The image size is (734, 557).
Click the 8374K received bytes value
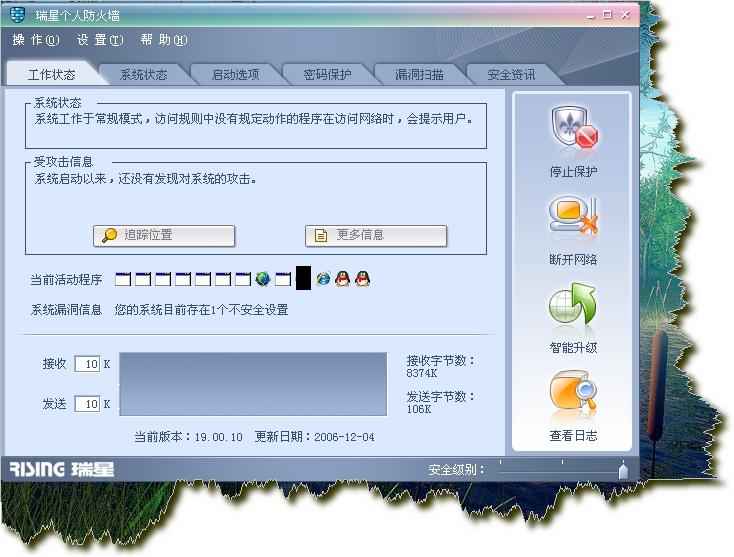pyautogui.click(x=422, y=373)
